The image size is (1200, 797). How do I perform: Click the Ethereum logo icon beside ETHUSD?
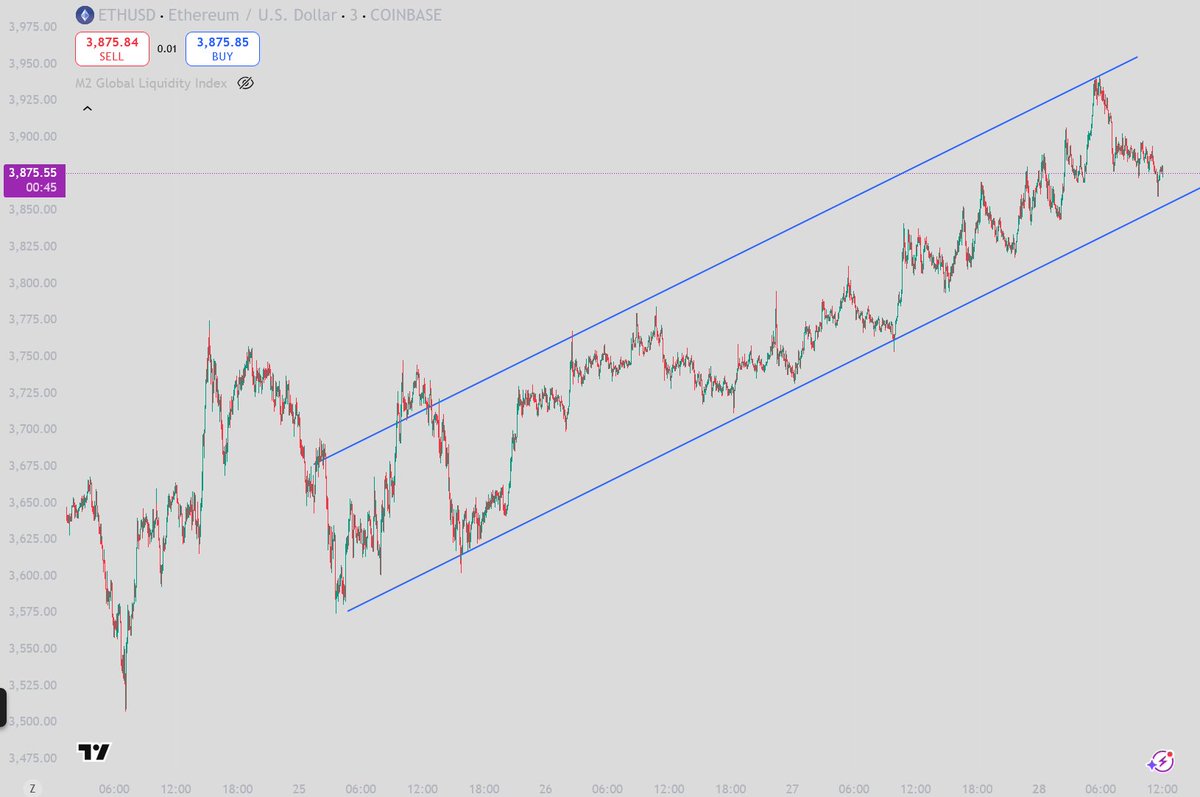point(84,15)
